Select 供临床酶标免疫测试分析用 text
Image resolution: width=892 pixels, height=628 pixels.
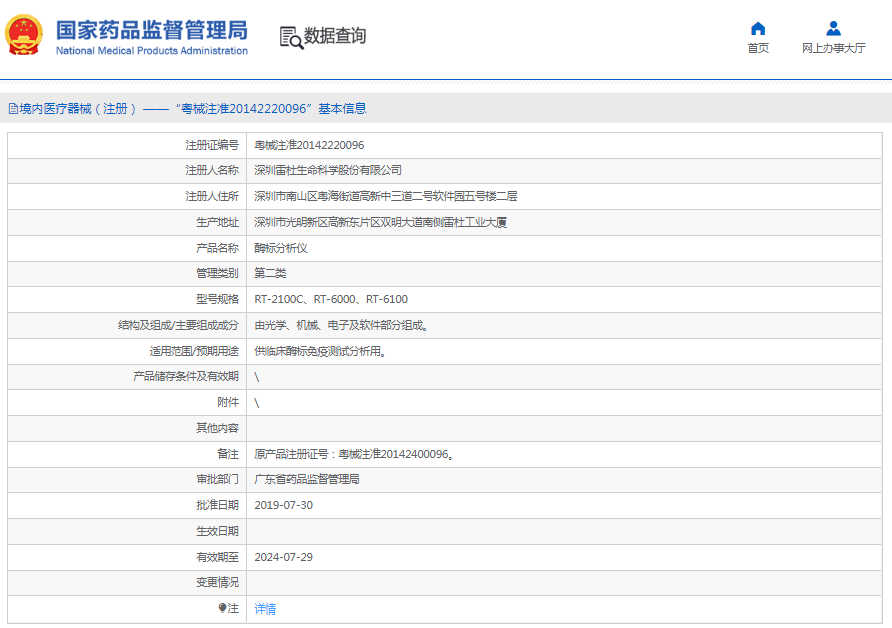320,352
